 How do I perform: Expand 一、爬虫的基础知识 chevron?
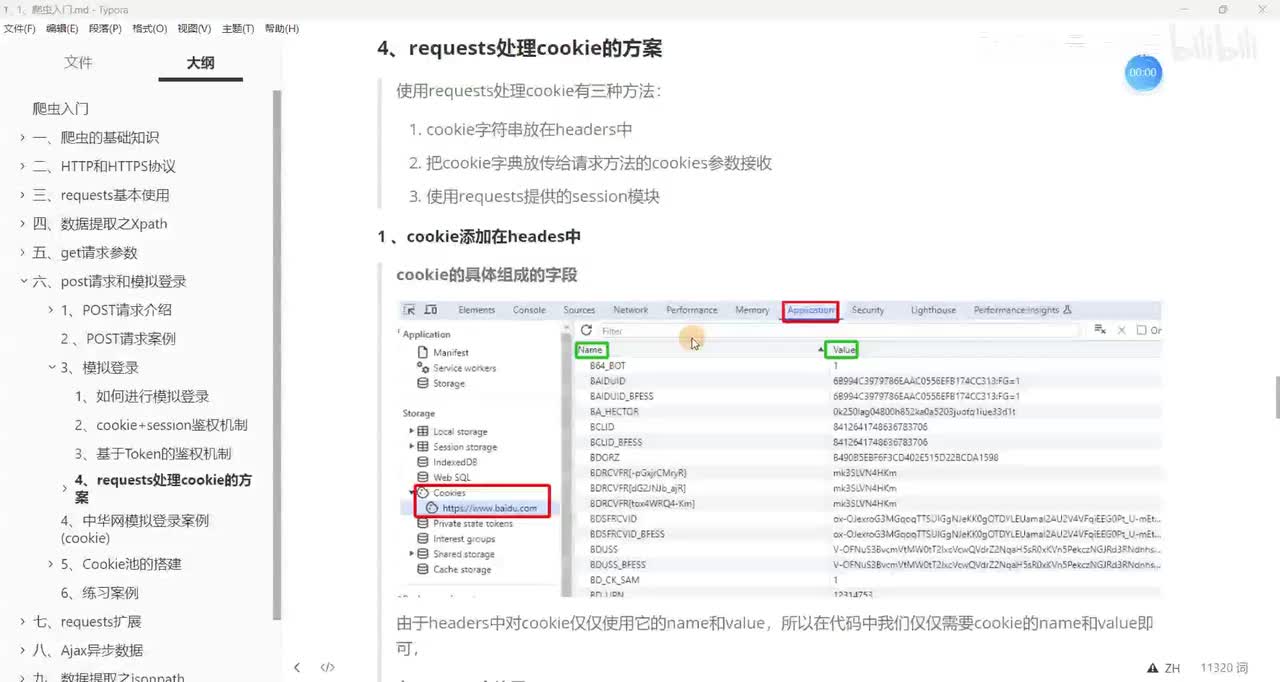23,138
